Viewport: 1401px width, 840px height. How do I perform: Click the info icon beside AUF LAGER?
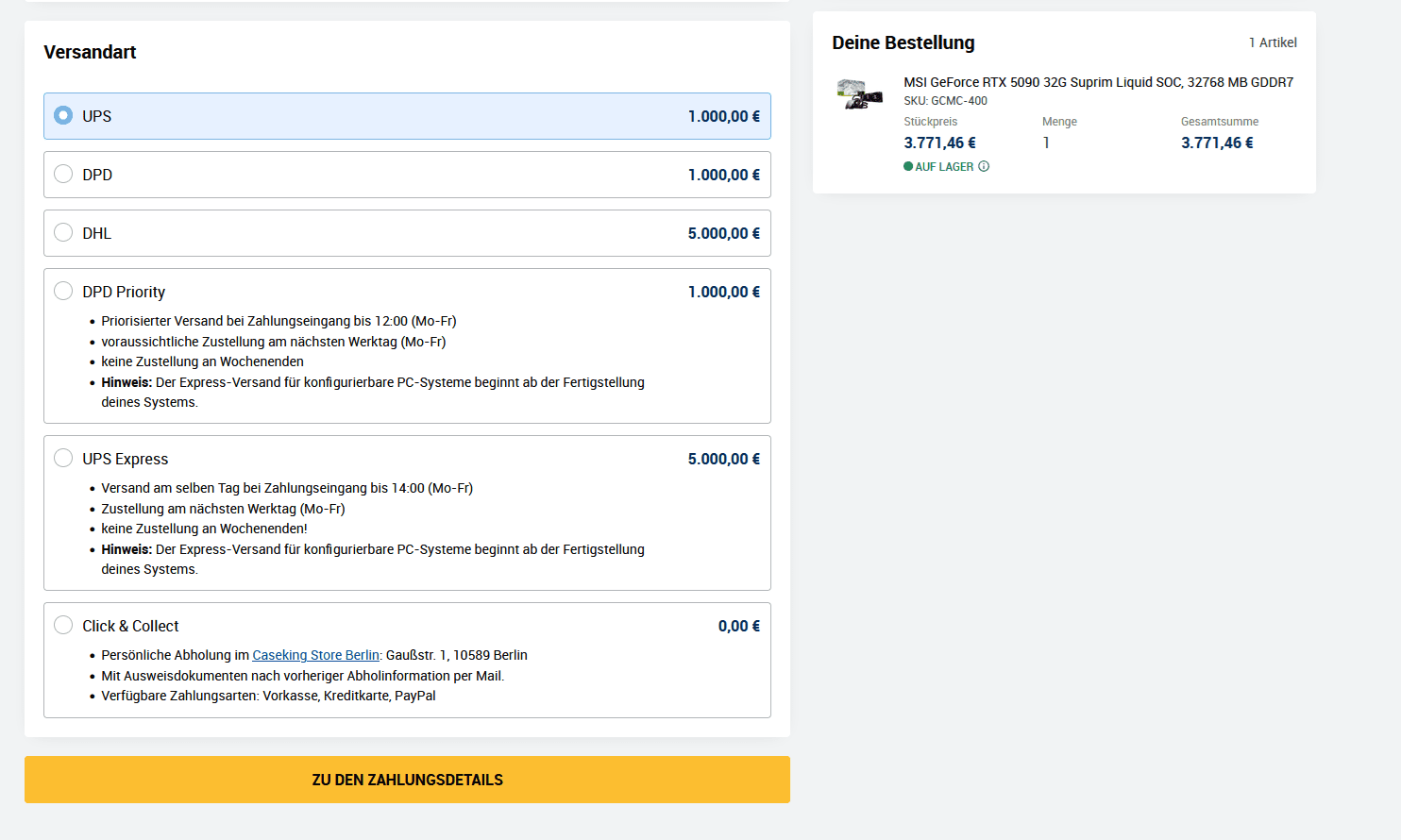click(x=984, y=167)
